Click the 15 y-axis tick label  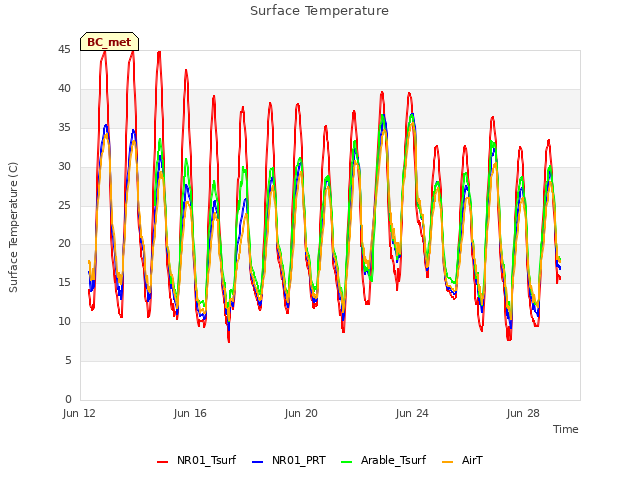(x=64, y=282)
